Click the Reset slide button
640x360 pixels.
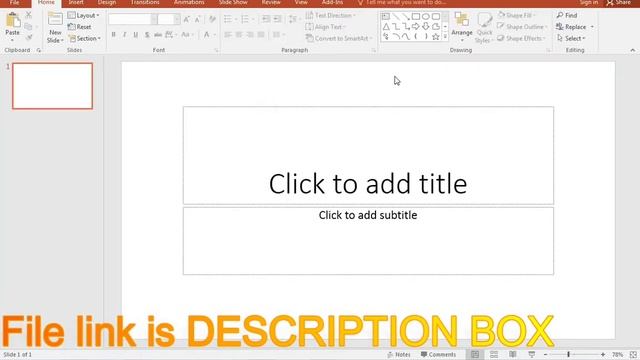coord(80,27)
